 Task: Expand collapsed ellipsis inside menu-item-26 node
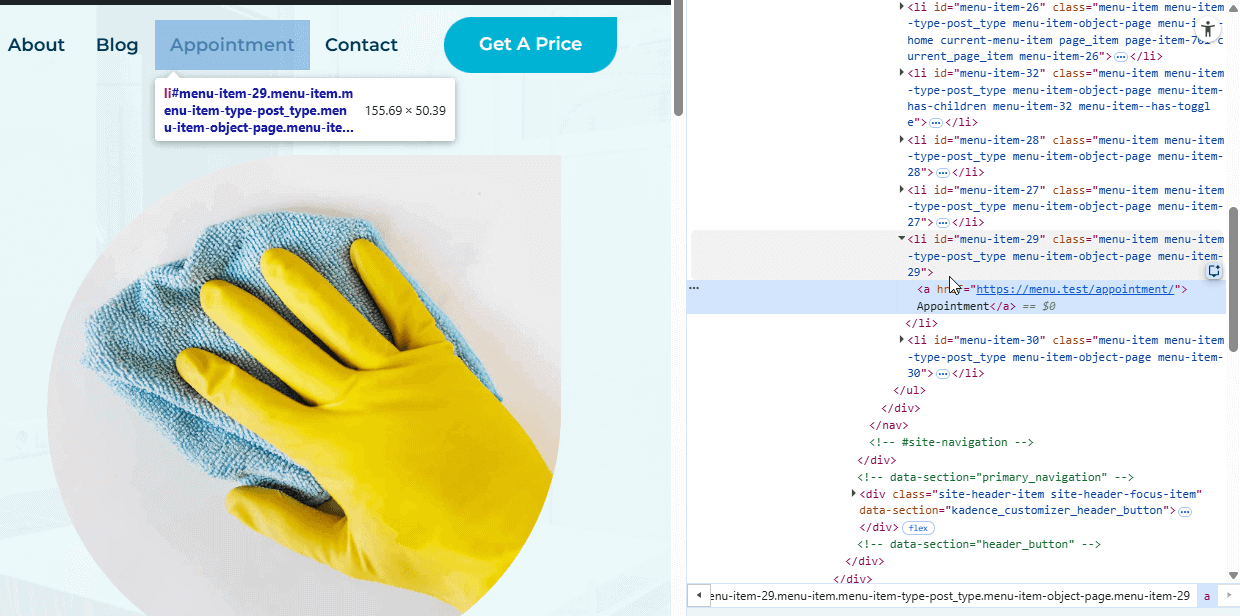point(1120,56)
